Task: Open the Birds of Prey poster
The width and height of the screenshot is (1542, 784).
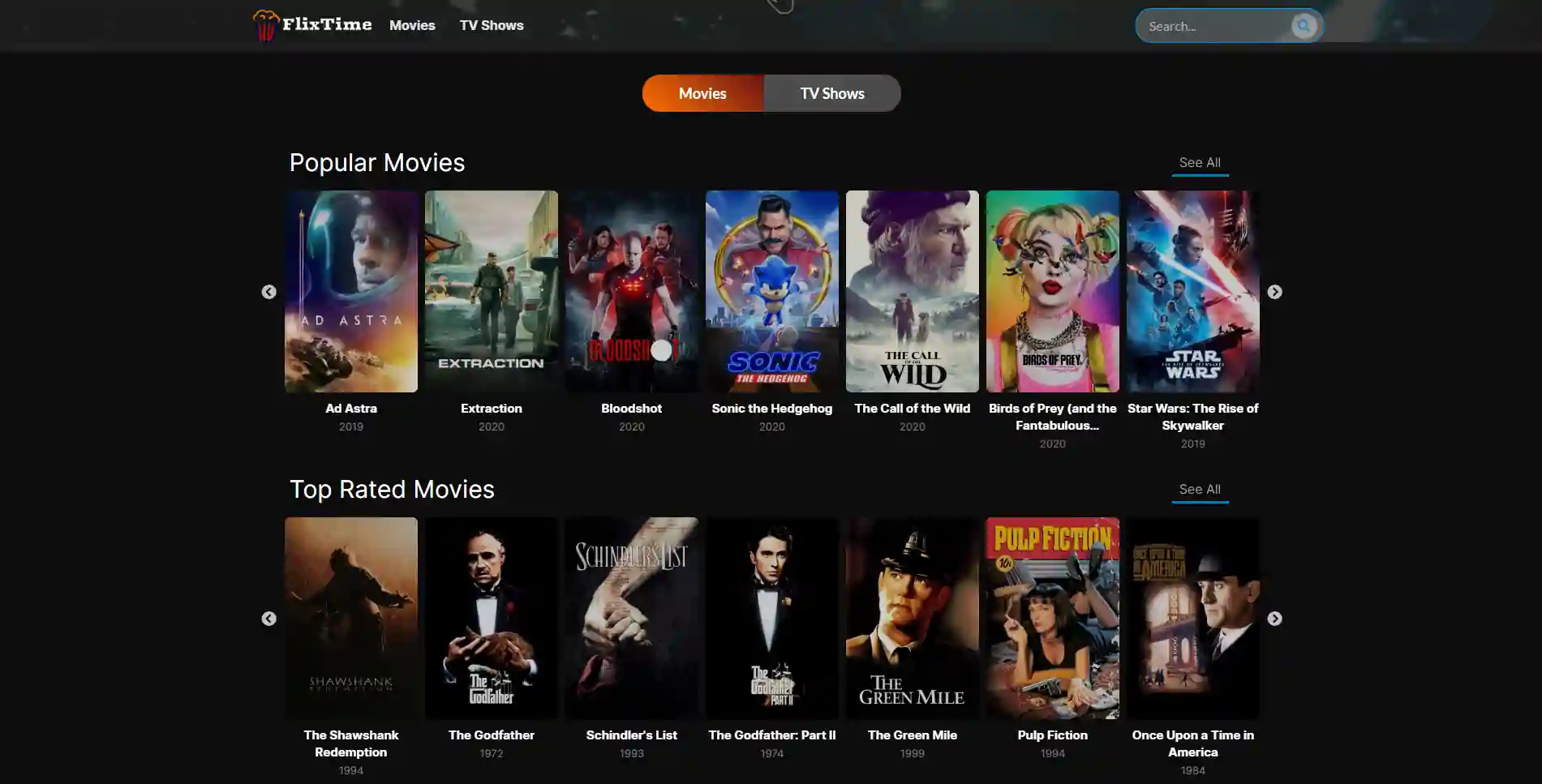Action: point(1053,291)
